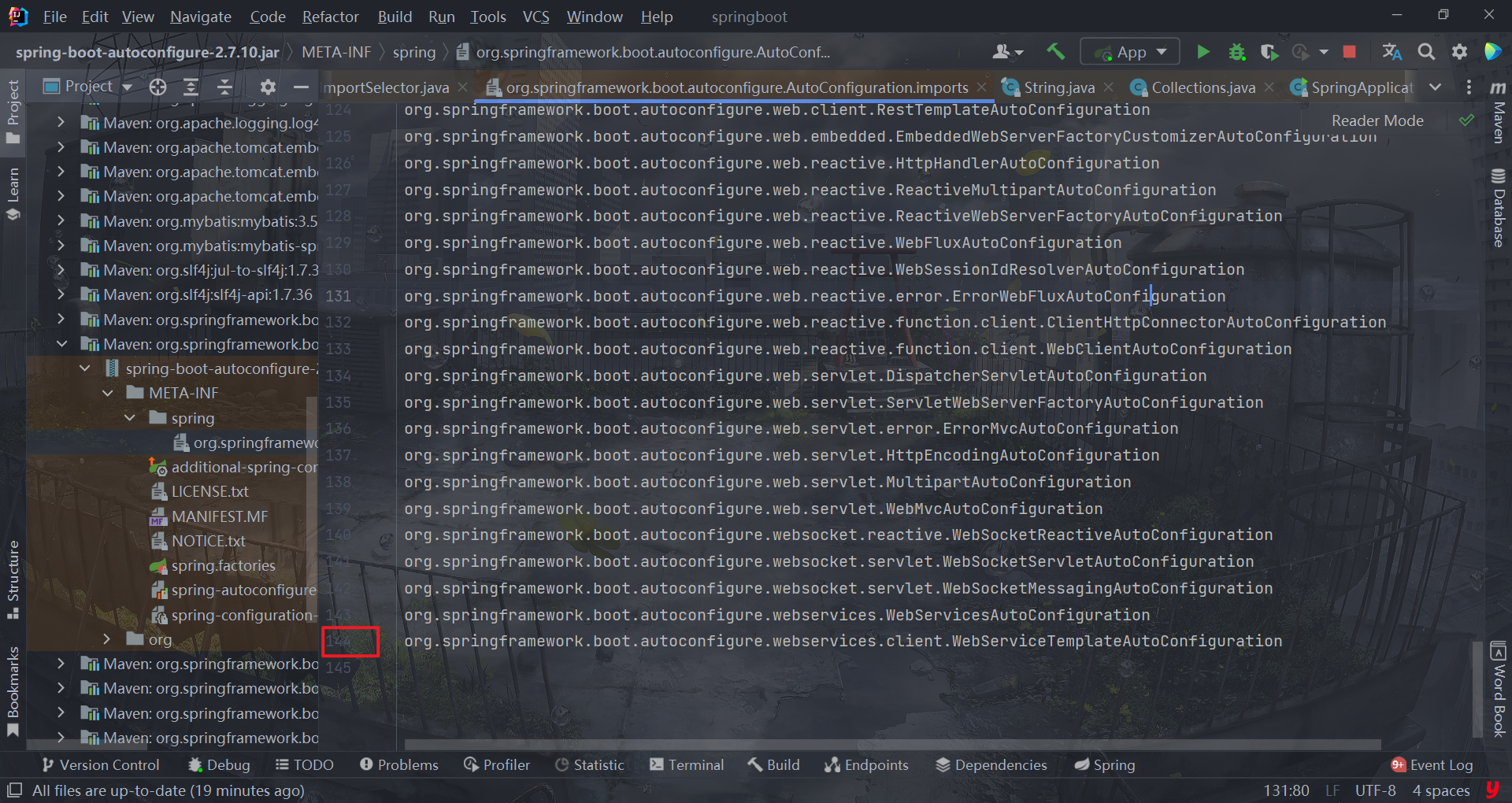
Task: Open the Database tool window
Action: [1498, 208]
